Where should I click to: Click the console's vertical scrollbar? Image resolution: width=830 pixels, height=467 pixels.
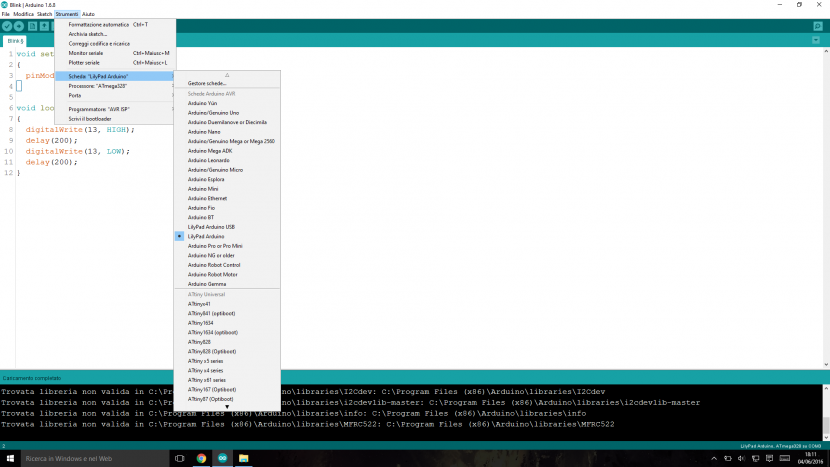pos(826,413)
